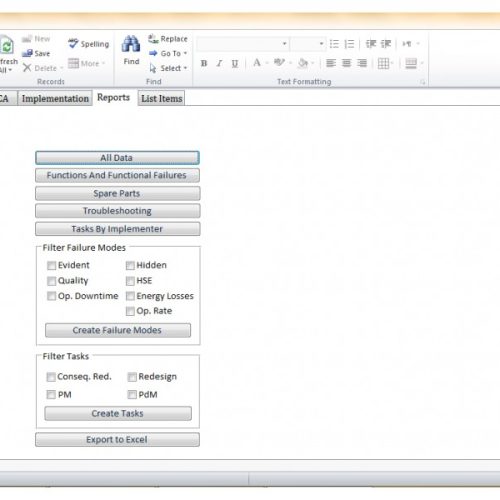The image size is (500, 500).
Task: Open the Spare Parts report
Action: pyautogui.click(x=117, y=193)
